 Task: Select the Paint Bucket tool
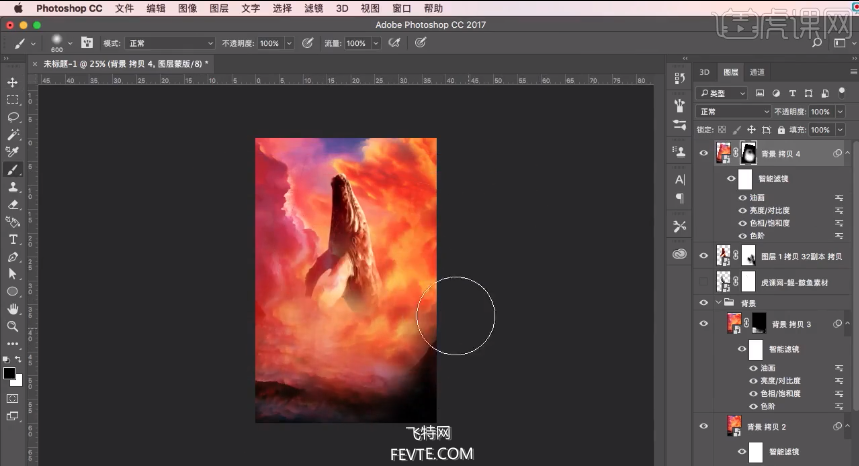(12, 222)
